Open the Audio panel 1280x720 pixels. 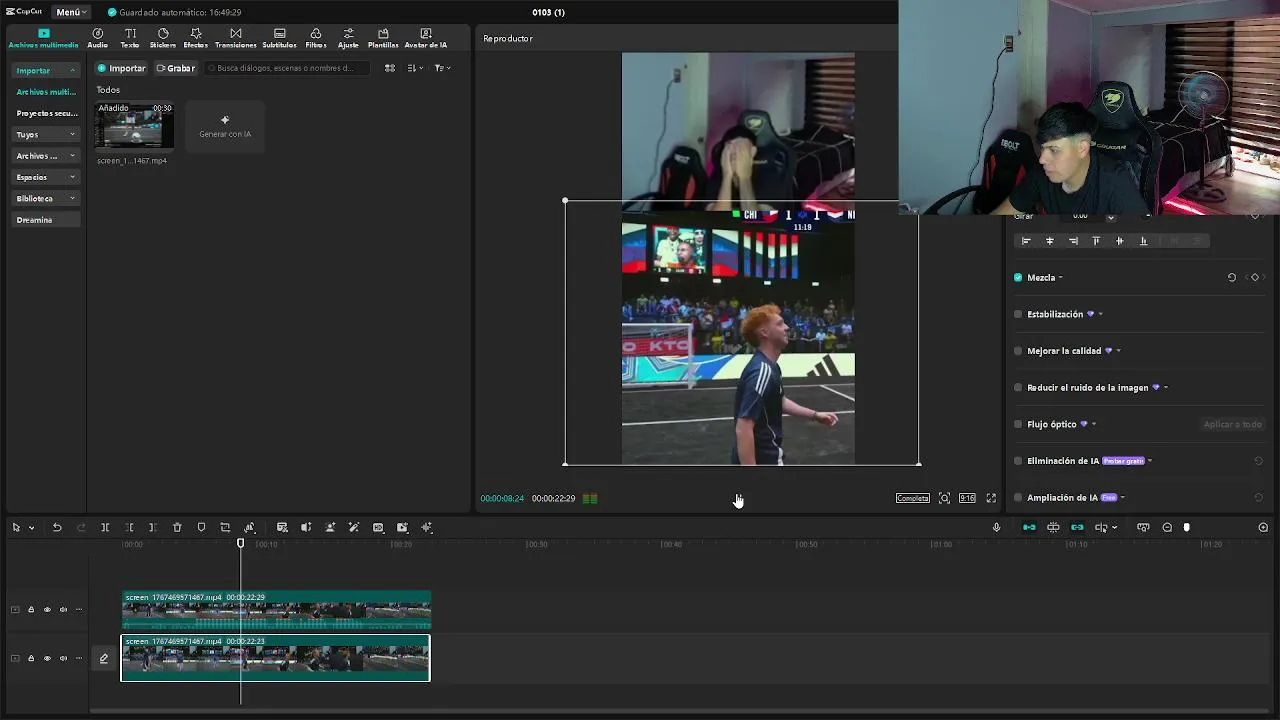click(97, 38)
